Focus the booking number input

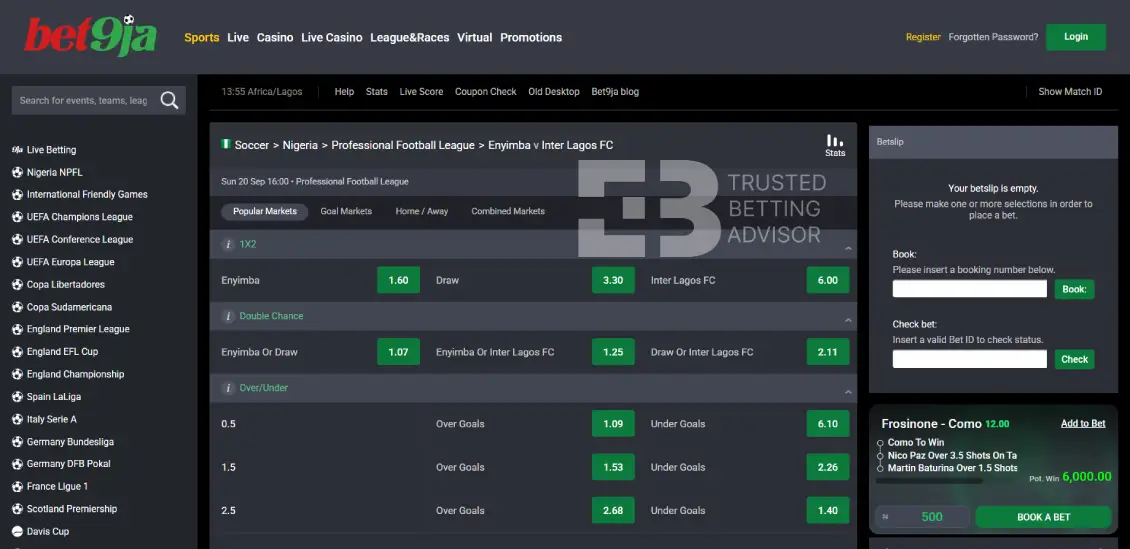969,289
